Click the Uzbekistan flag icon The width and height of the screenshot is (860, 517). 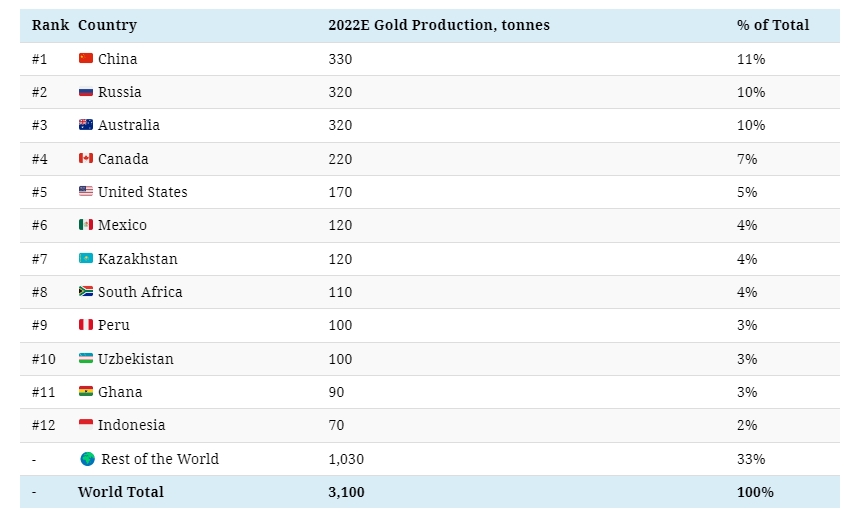[86, 359]
